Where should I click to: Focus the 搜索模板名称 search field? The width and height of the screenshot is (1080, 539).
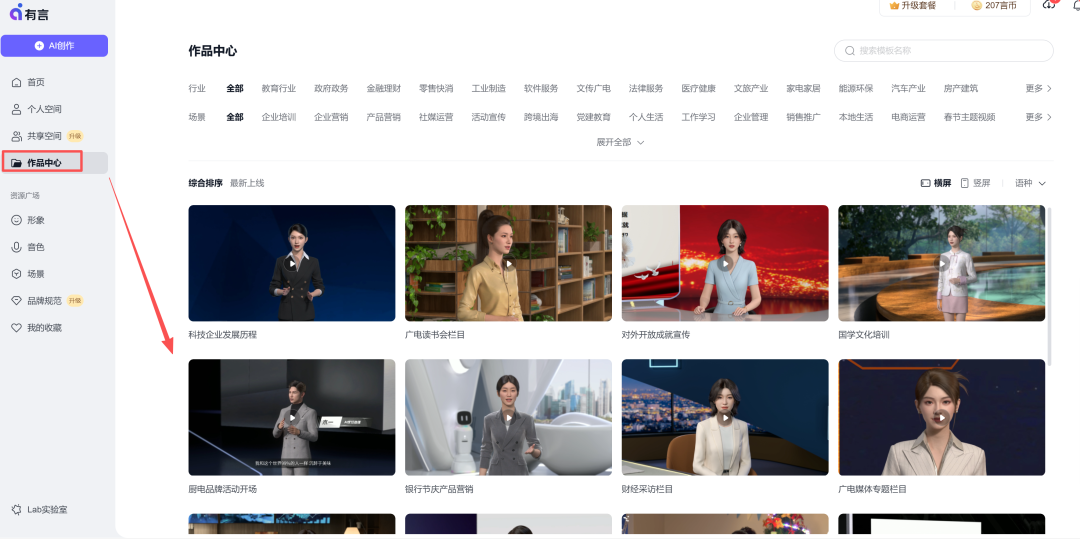pyautogui.click(x=944, y=51)
